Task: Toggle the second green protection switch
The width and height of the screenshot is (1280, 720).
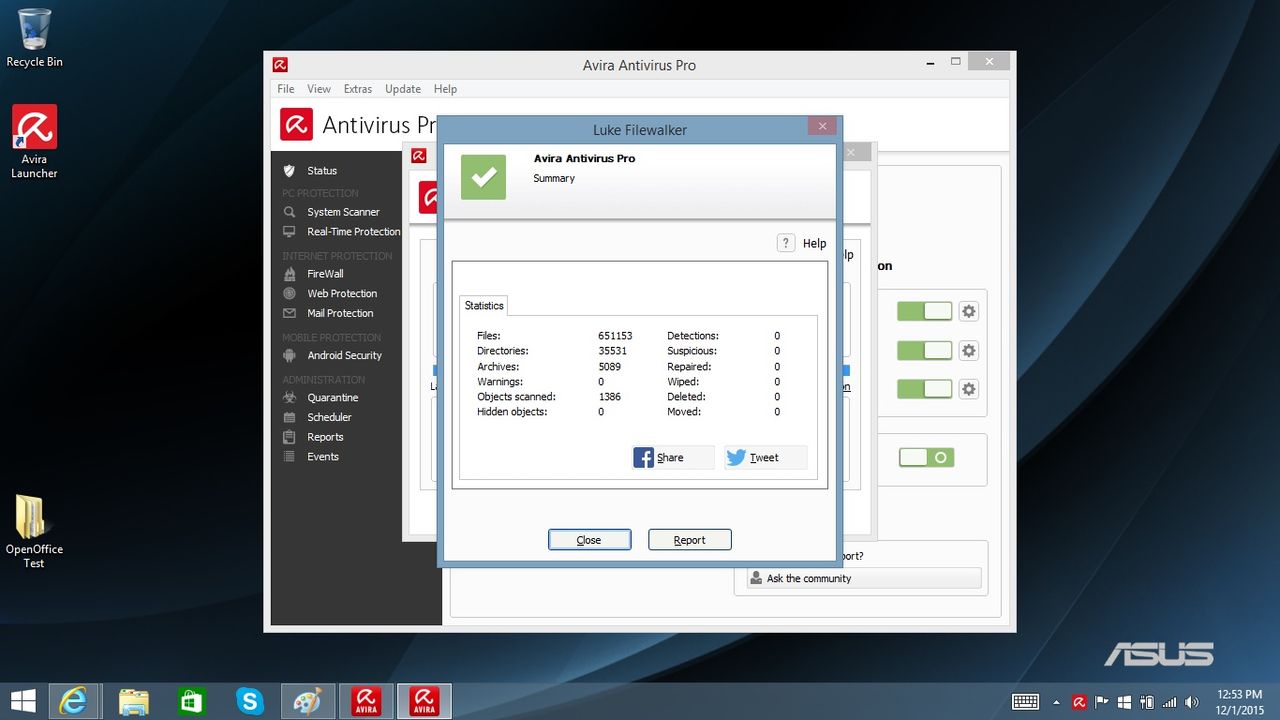Action: click(x=925, y=351)
